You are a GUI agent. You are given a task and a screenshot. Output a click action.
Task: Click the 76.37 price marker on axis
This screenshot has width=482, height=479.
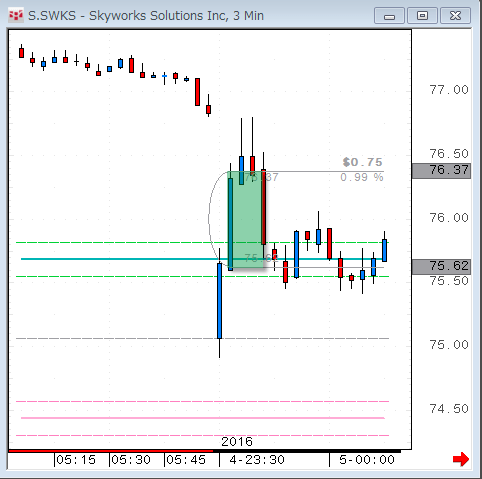[441, 171]
